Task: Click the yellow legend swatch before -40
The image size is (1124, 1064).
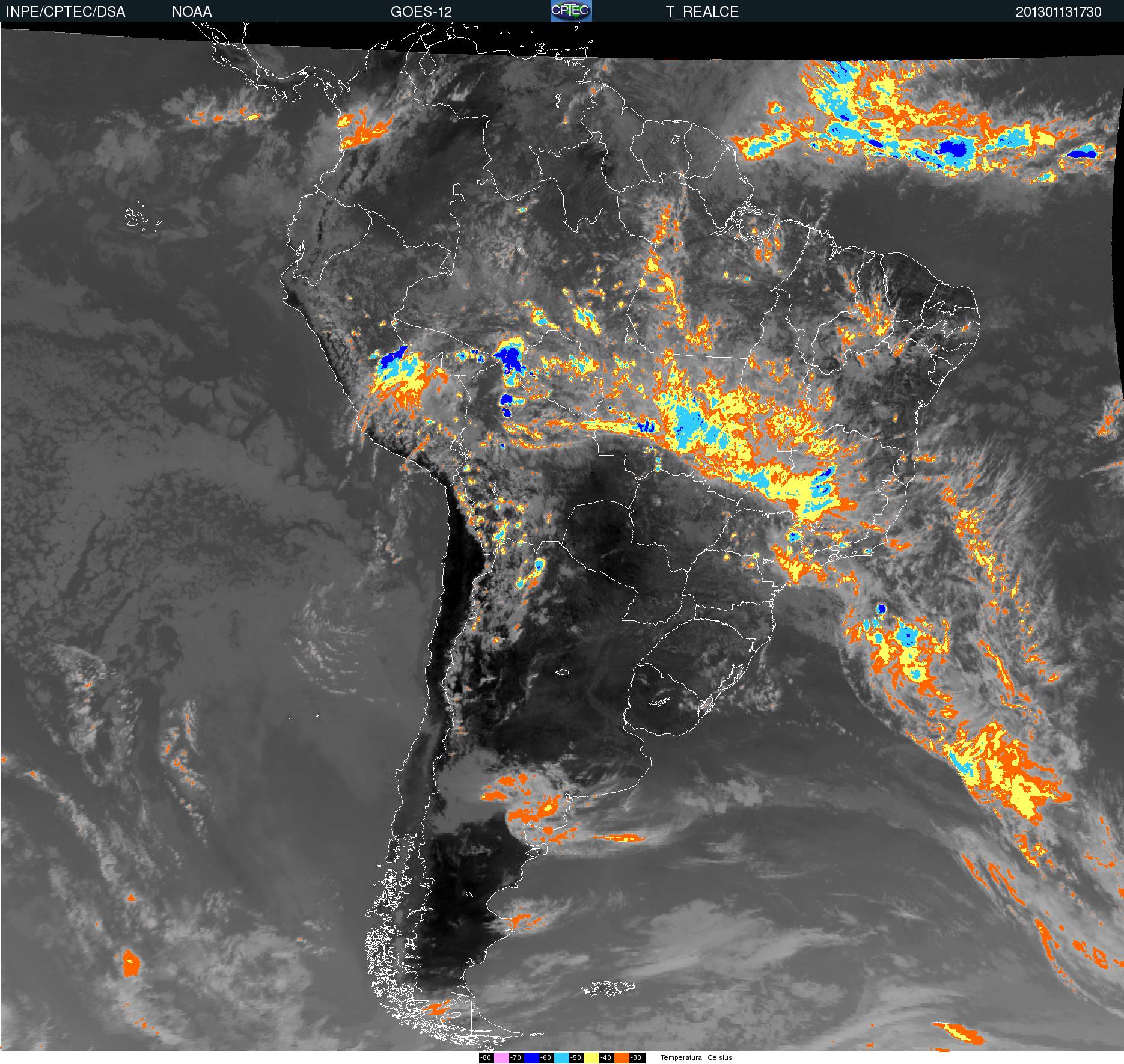Action: tap(591, 1058)
